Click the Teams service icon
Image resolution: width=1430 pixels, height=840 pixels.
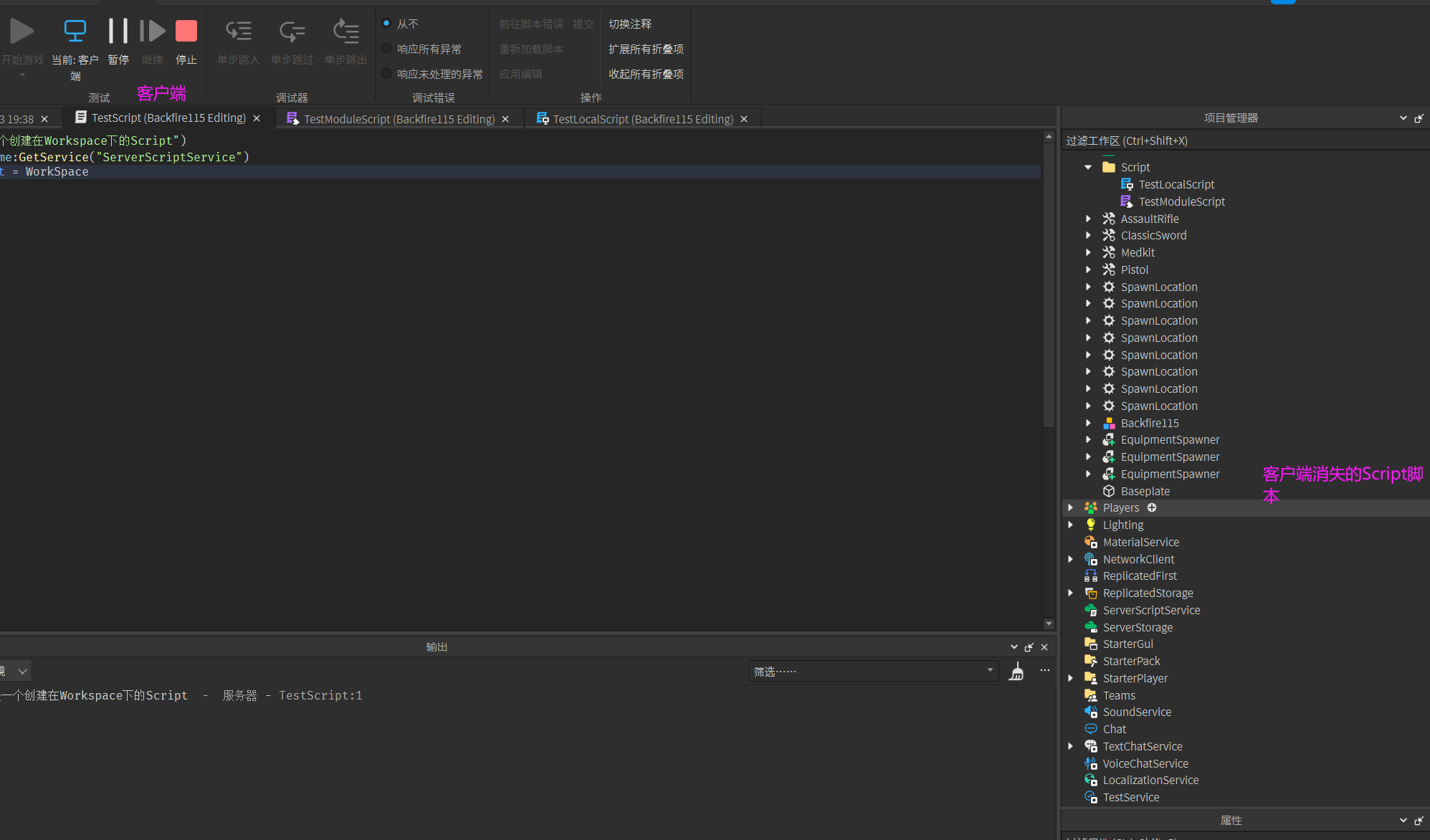click(1091, 695)
